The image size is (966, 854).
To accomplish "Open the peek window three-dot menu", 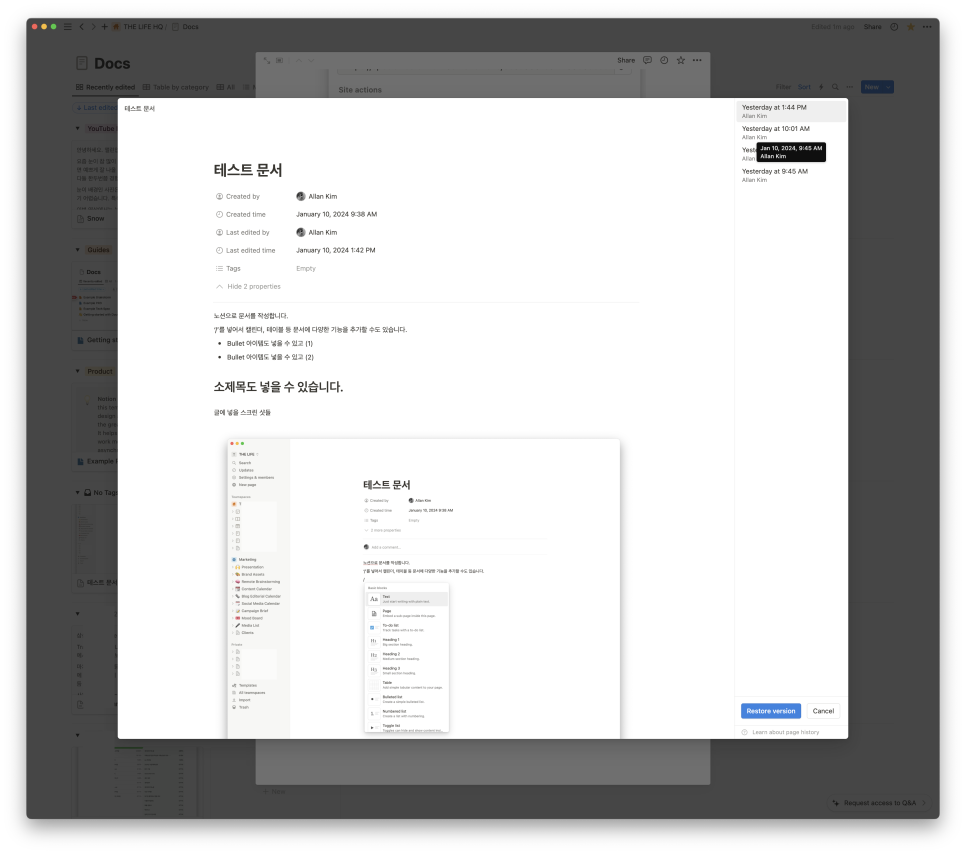I will [x=697, y=60].
